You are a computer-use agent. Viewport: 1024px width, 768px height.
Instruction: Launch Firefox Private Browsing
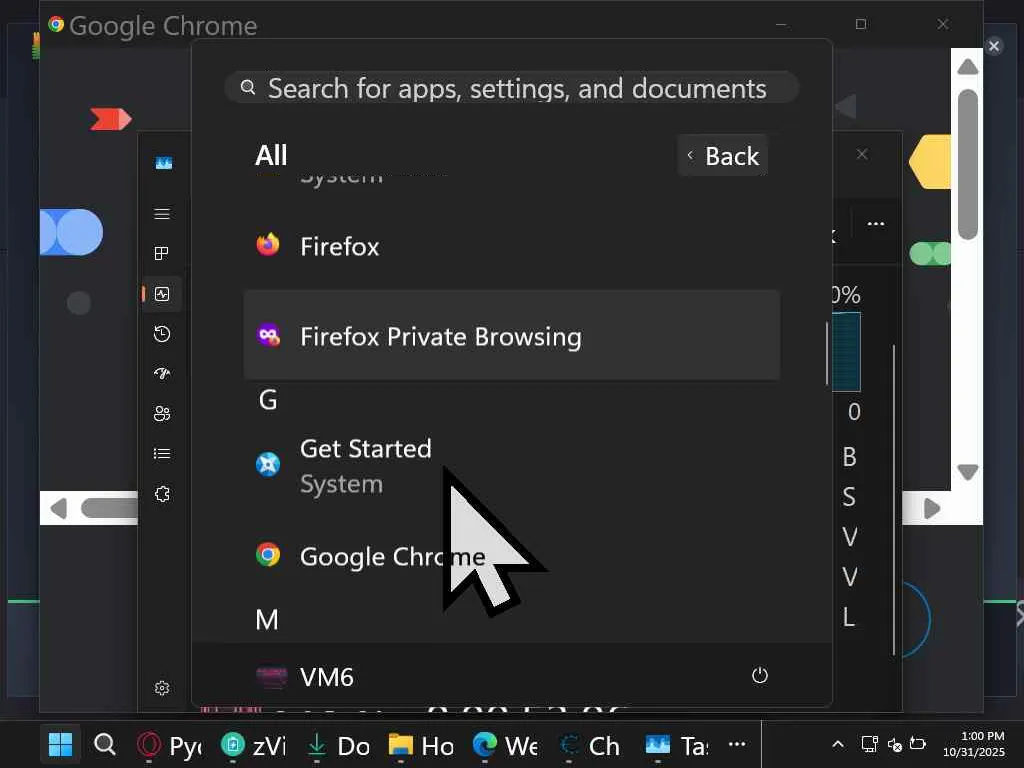(511, 336)
